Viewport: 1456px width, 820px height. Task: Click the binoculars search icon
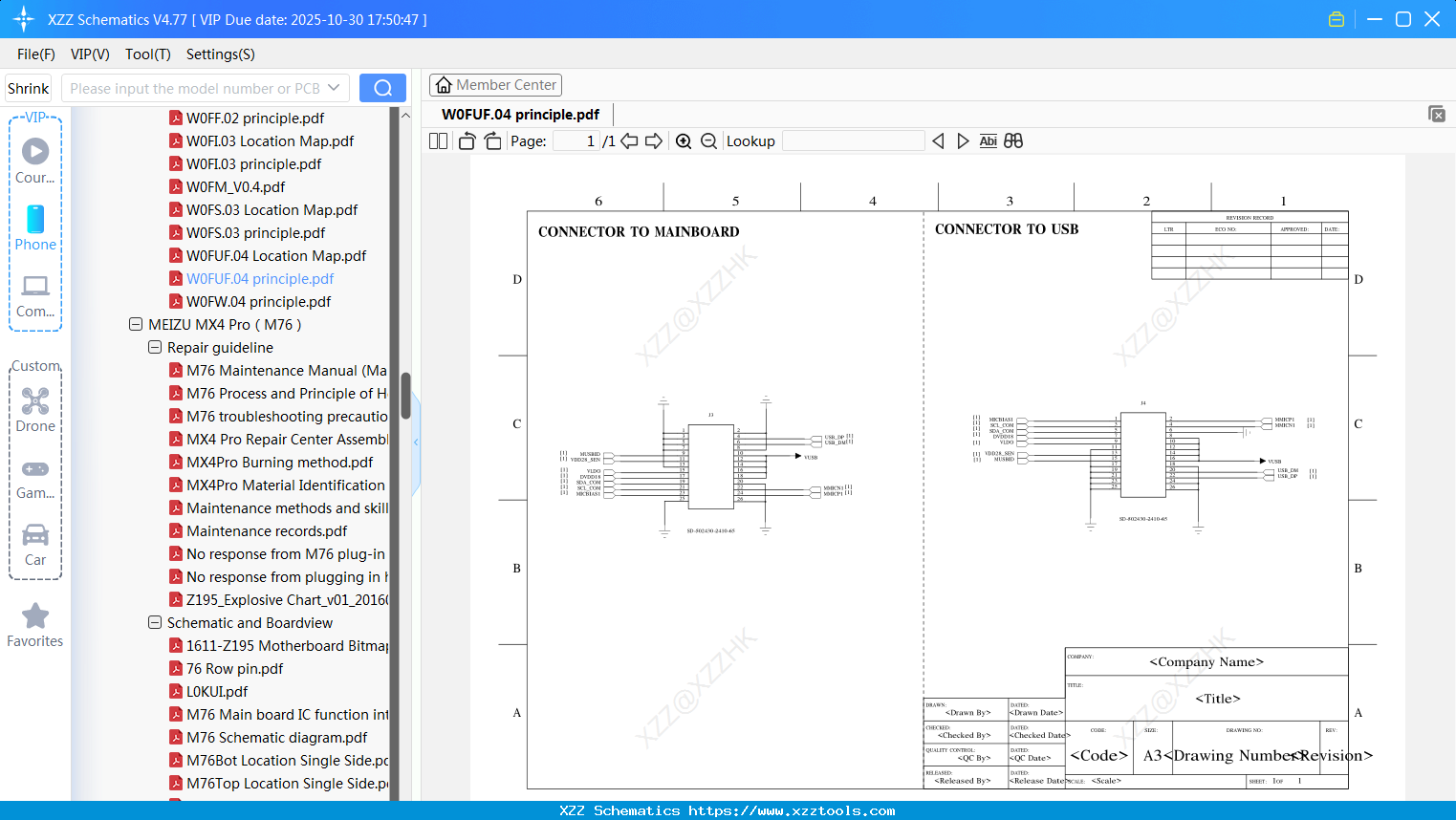1013,141
